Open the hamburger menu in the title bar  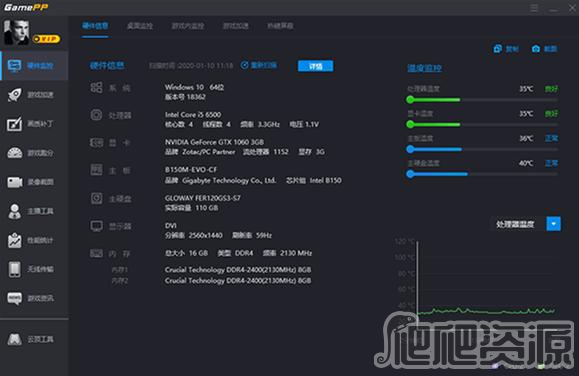534,8
